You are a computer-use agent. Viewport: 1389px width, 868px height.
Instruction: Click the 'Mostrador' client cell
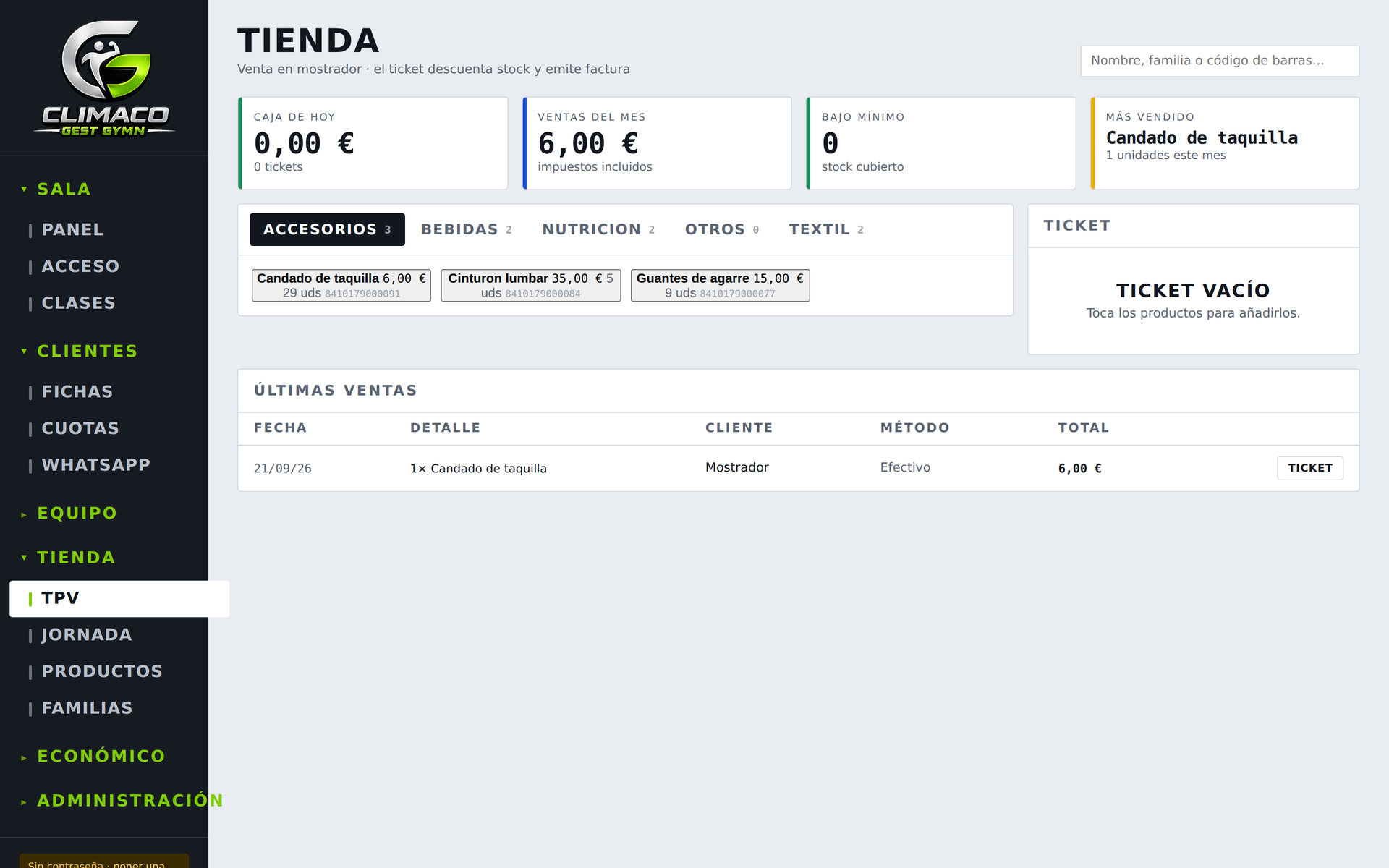click(737, 467)
